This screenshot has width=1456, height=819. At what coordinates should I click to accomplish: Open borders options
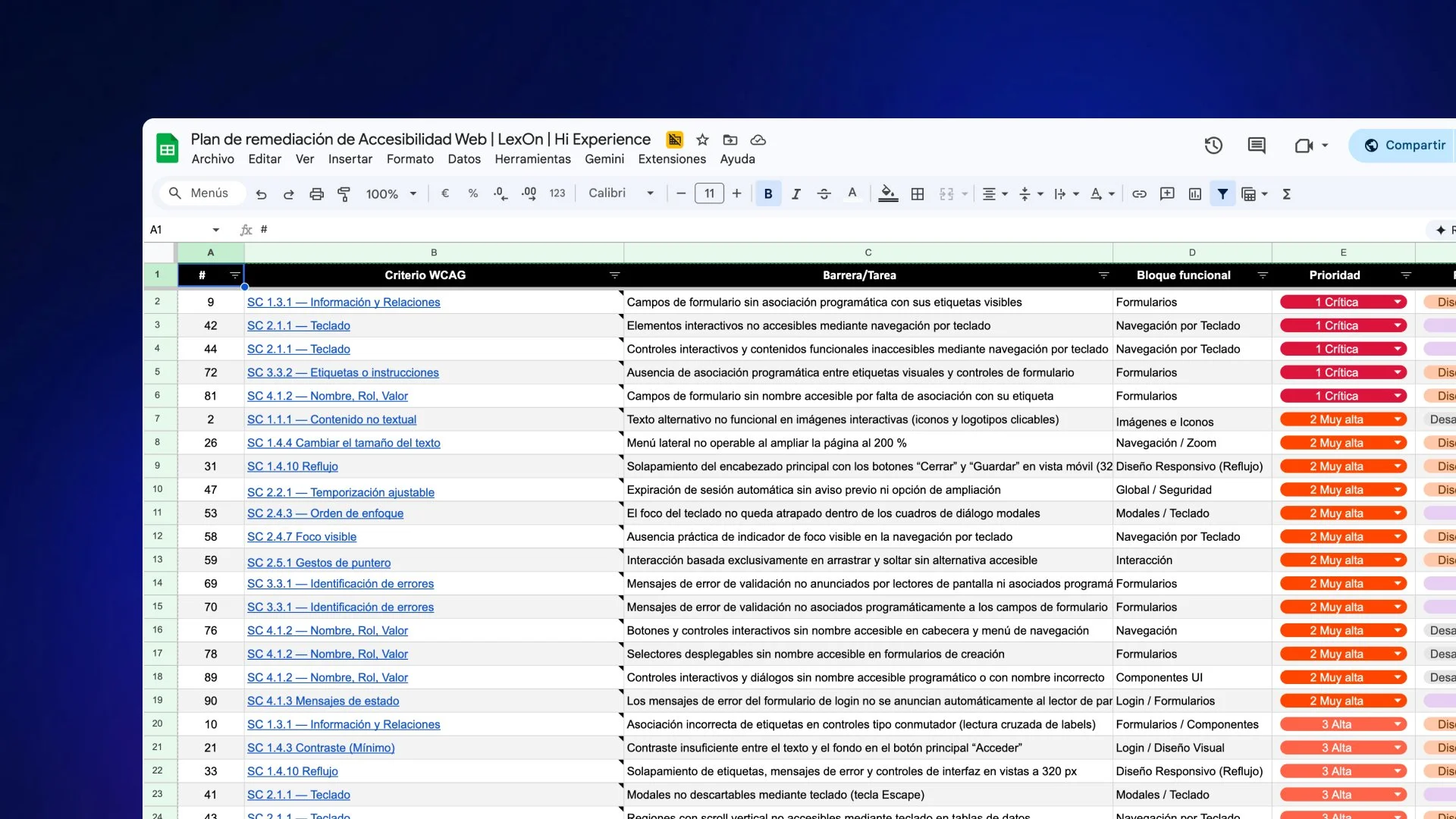(x=918, y=194)
